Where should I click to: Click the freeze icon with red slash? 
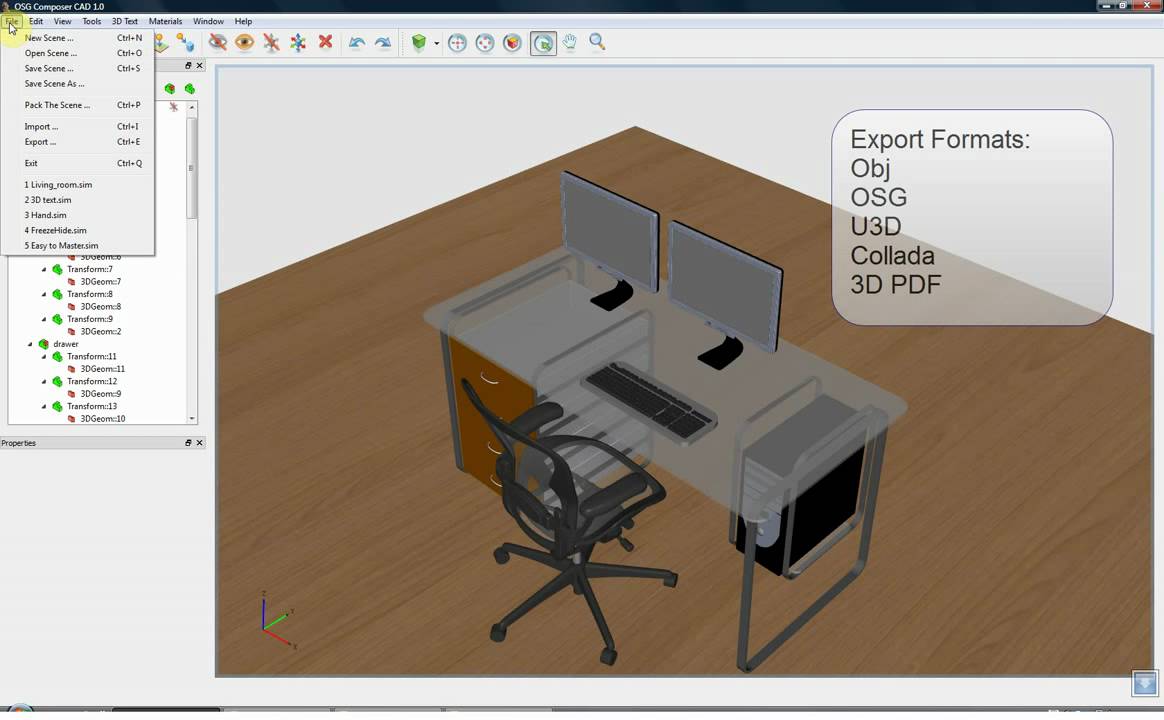[x=271, y=42]
